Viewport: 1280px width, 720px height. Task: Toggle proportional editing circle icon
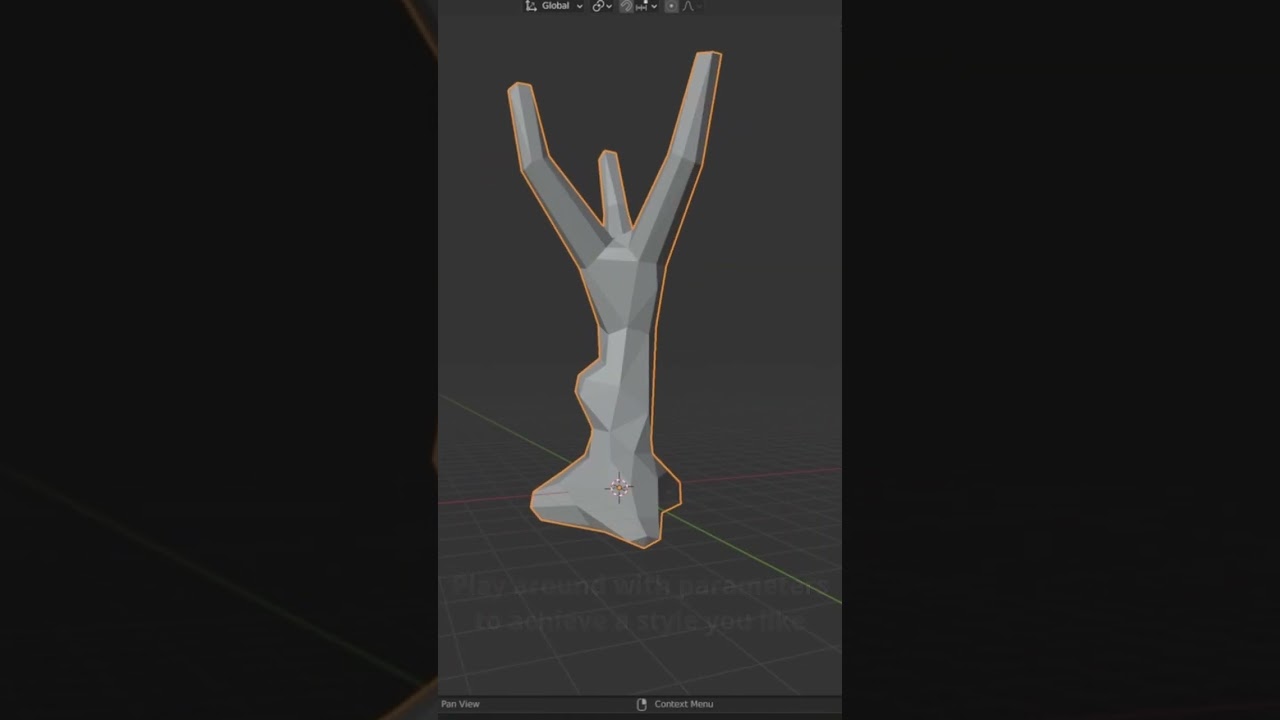[671, 6]
